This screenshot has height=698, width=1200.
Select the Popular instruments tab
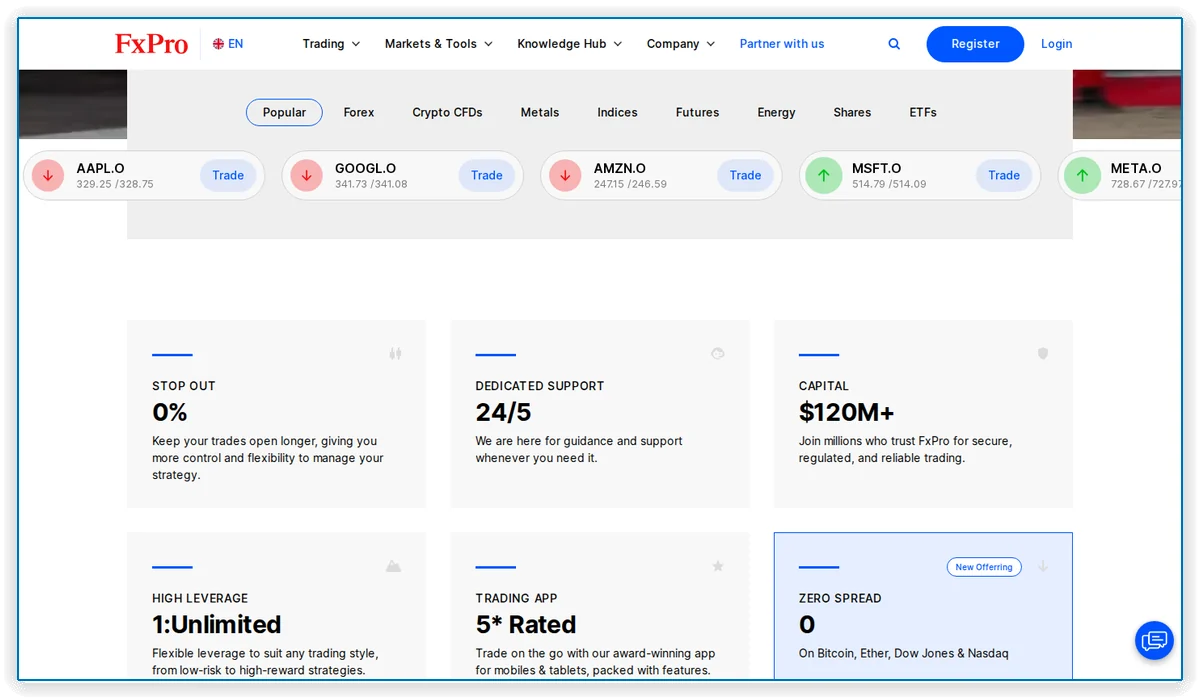284,113
